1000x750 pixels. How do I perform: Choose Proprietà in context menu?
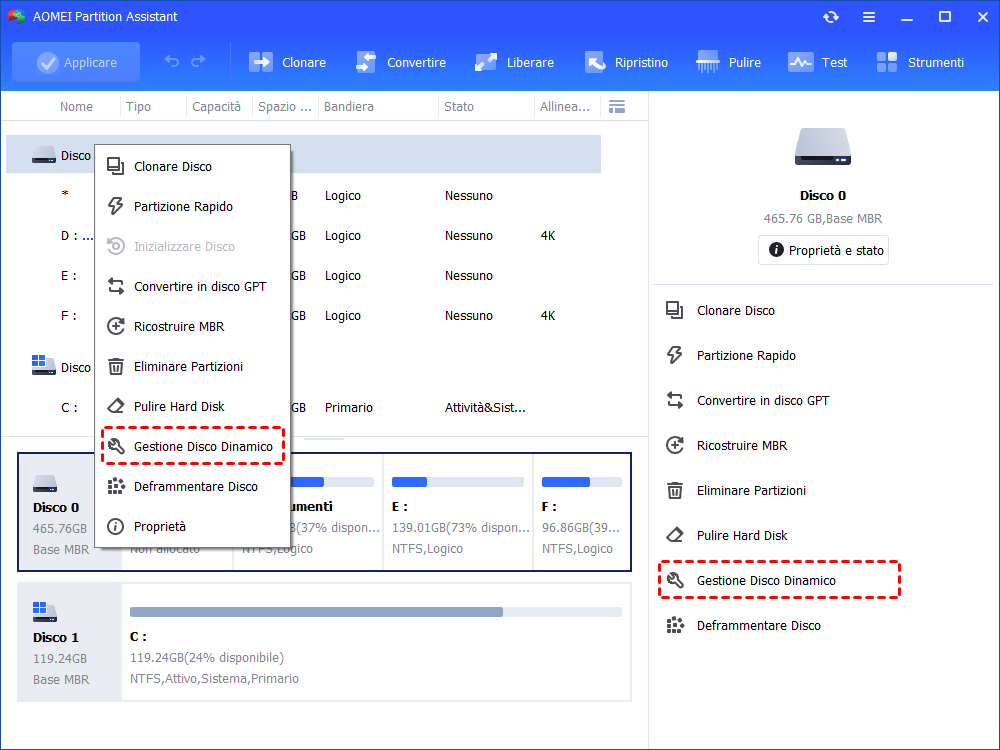coord(192,527)
